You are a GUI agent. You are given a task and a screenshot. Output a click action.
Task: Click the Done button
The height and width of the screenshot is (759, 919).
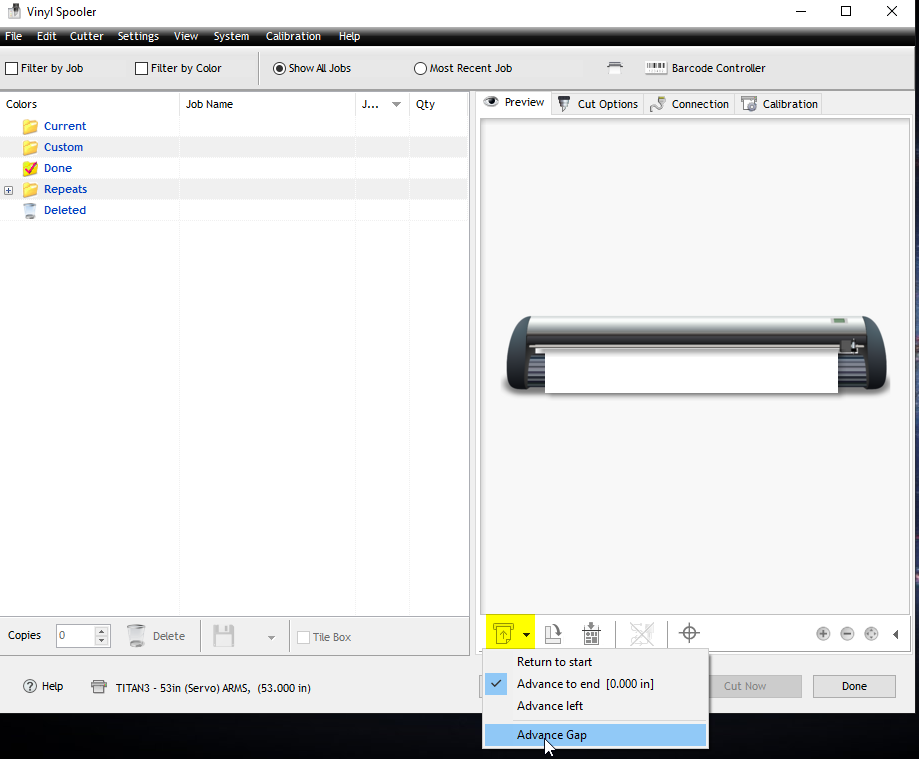[x=854, y=686]
